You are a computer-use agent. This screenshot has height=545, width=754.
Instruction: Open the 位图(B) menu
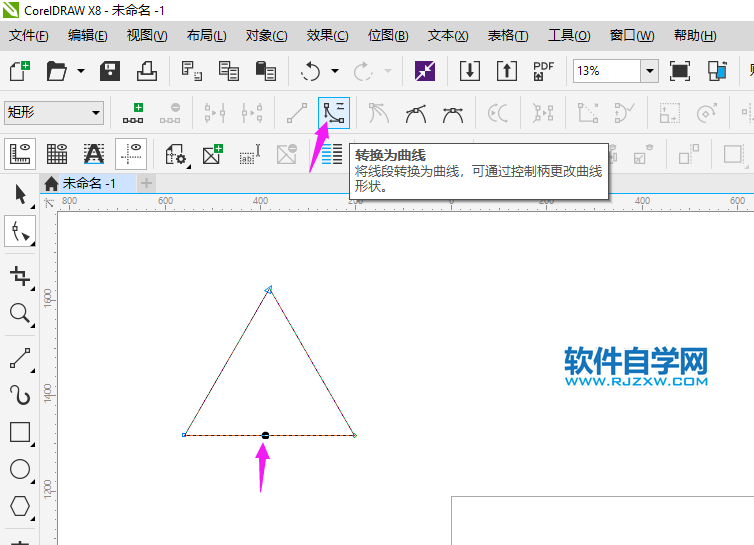pyautogui.click(x=388, y=35)
